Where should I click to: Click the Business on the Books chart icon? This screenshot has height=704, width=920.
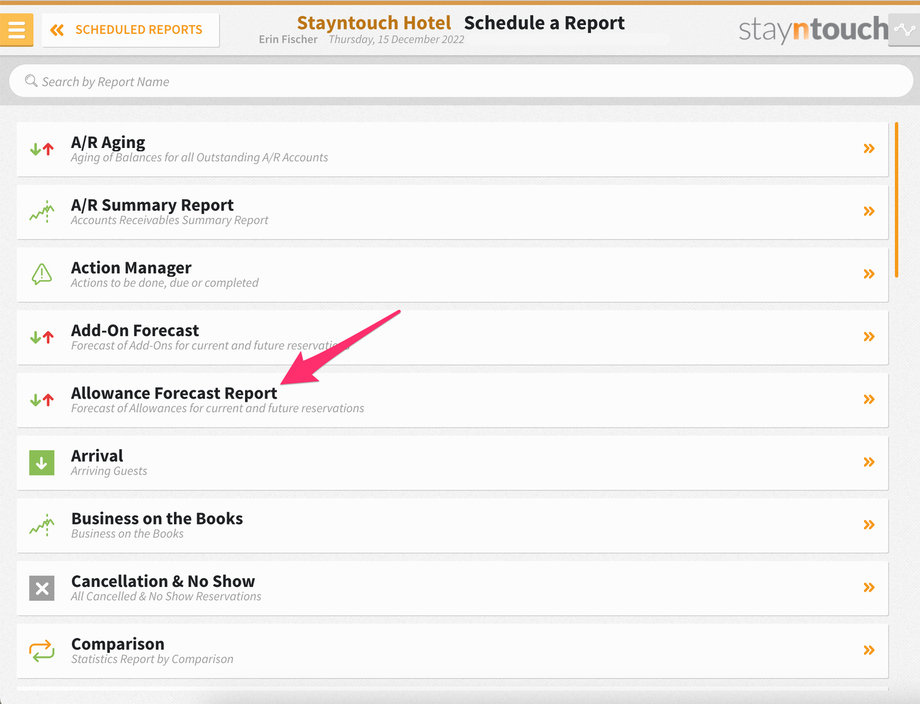42,525
